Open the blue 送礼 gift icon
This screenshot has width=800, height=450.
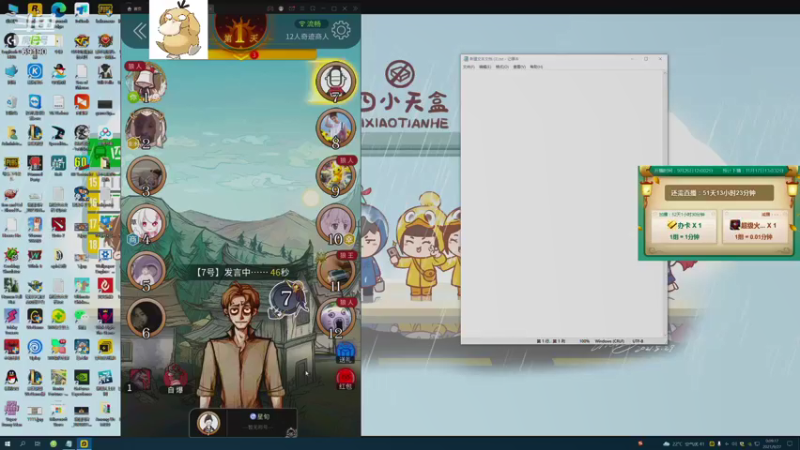[345, 353]
